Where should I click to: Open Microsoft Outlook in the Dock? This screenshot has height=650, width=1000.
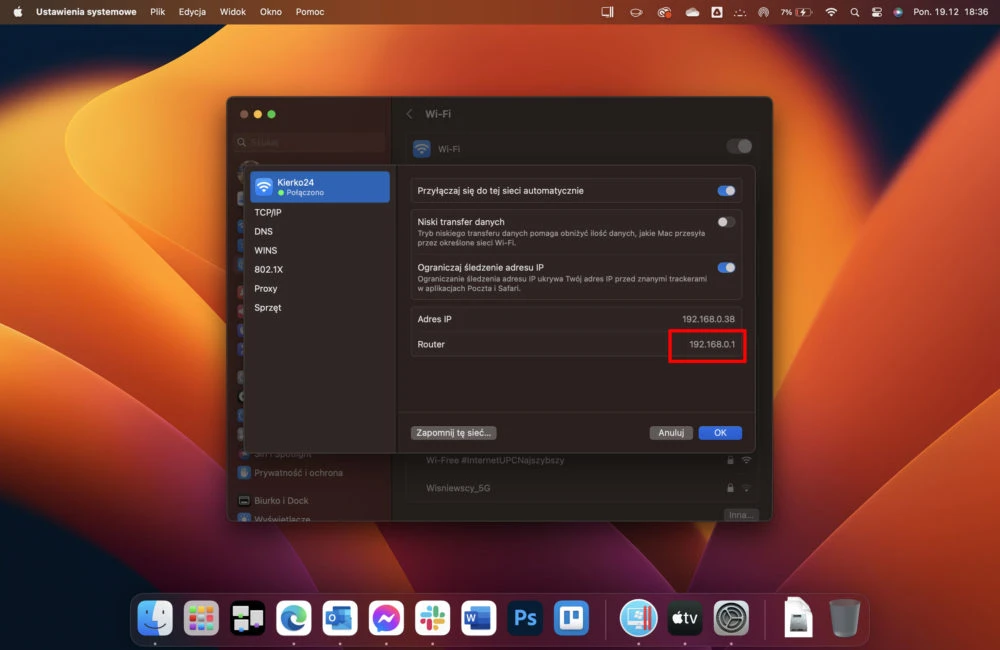click(x=340, y=617)
